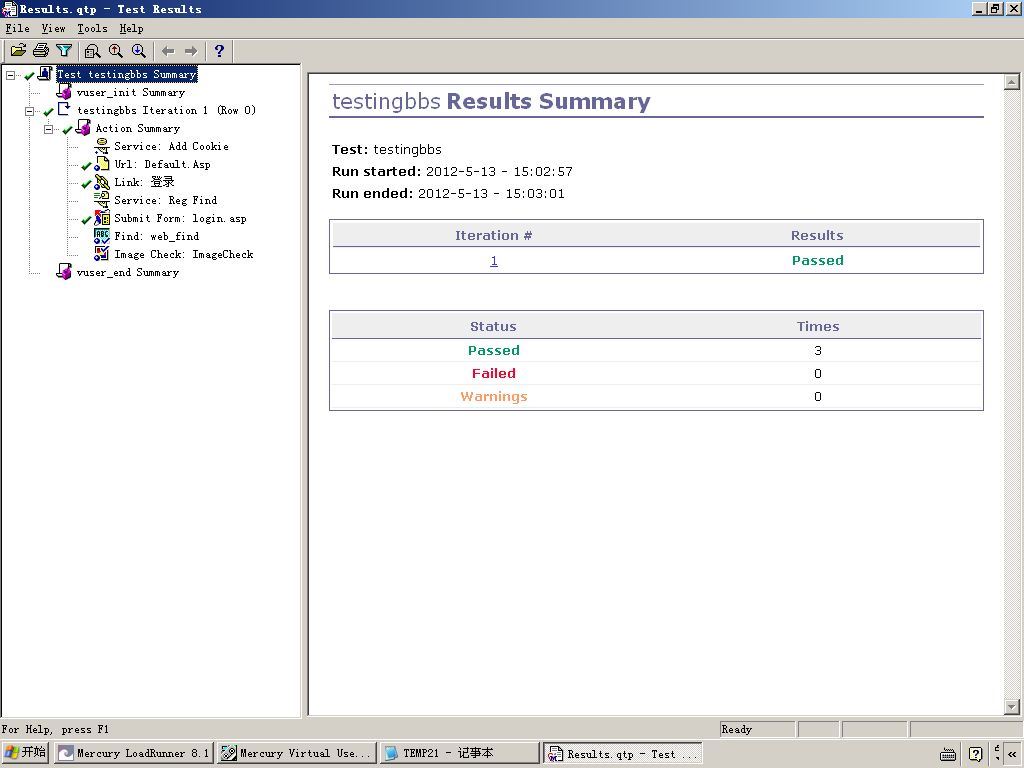Click Results.qtp Test Results taskbar button

coord(623,754)
